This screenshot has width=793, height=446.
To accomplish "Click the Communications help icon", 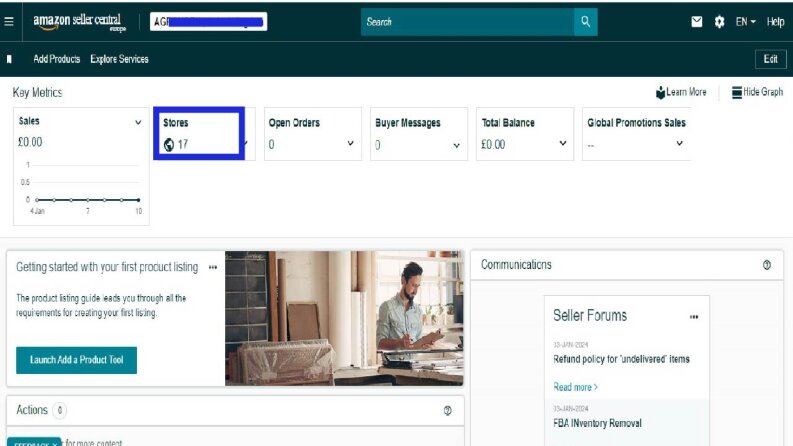I will click(767, 265).
